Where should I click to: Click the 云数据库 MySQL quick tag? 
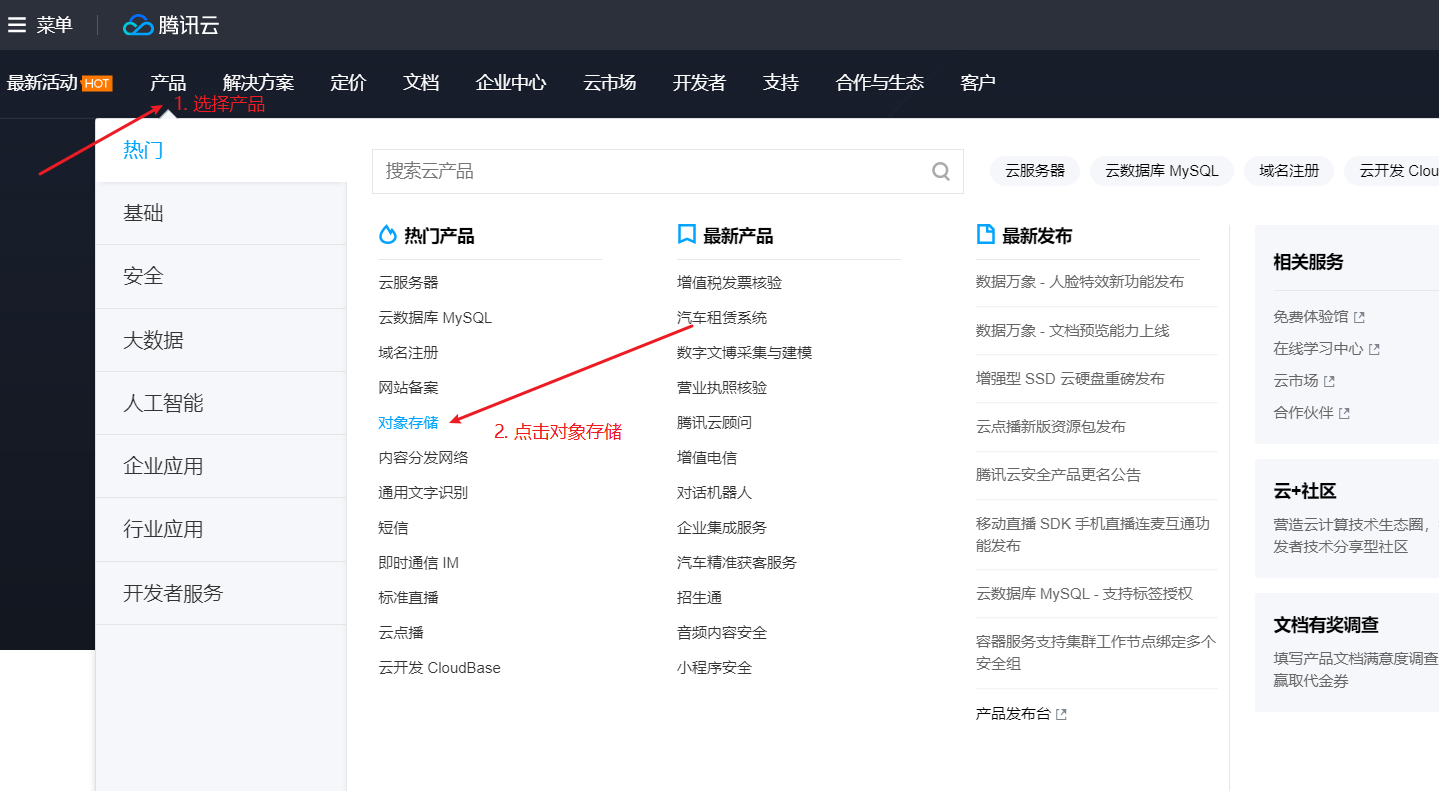(1162, 171)
